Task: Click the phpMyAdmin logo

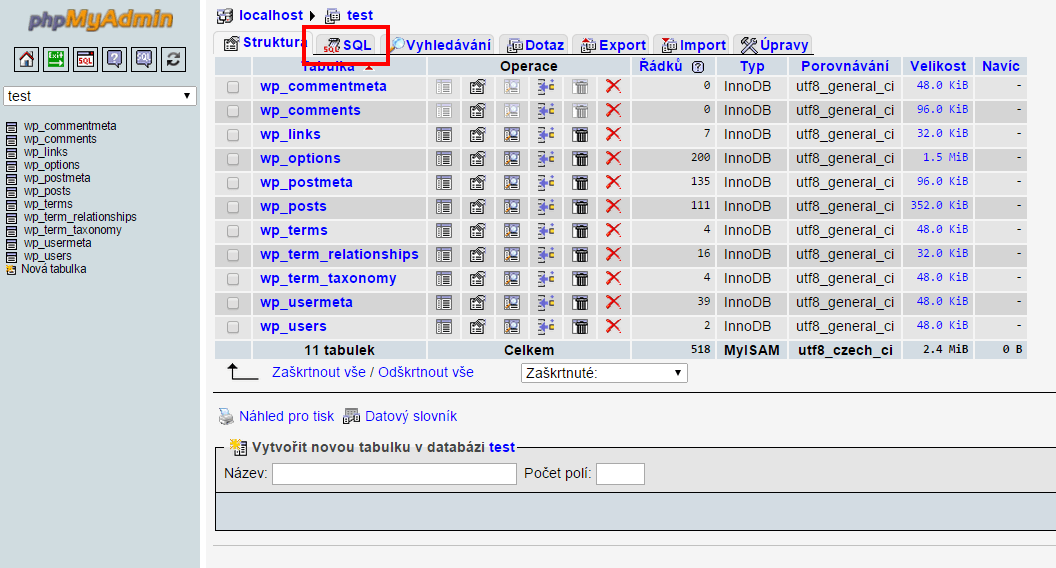Action: [x=100, y=20]
